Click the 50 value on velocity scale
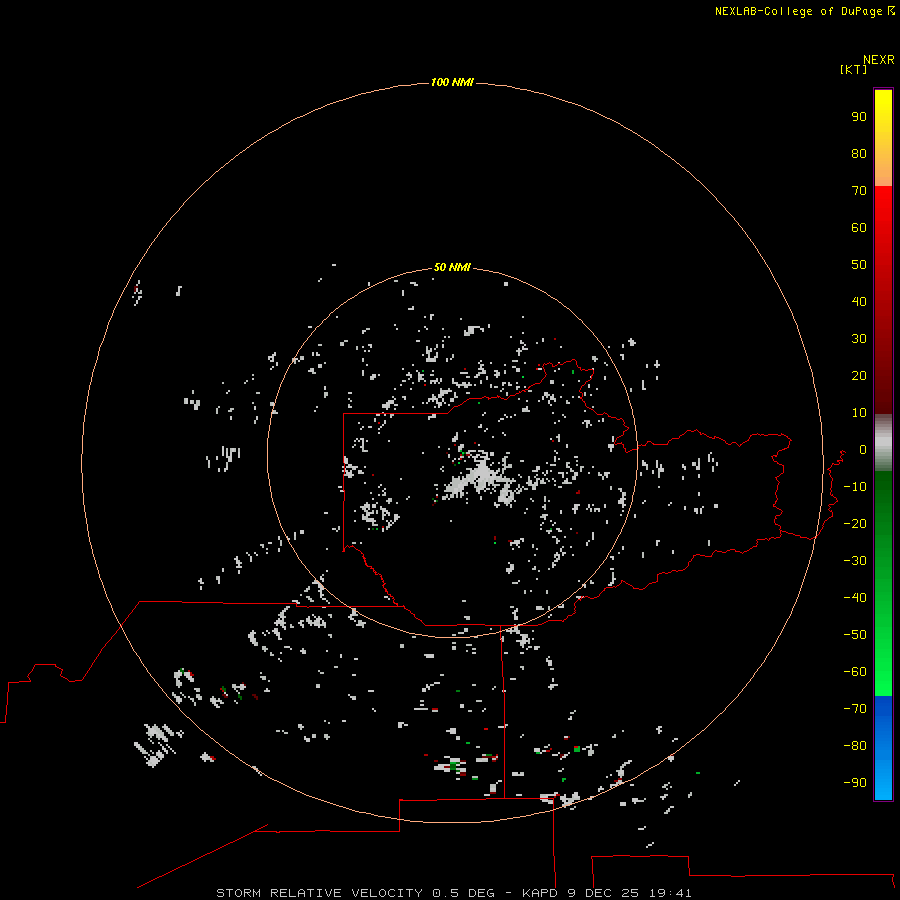The height and width of the screenshot is (900, 900). (859, 265)
